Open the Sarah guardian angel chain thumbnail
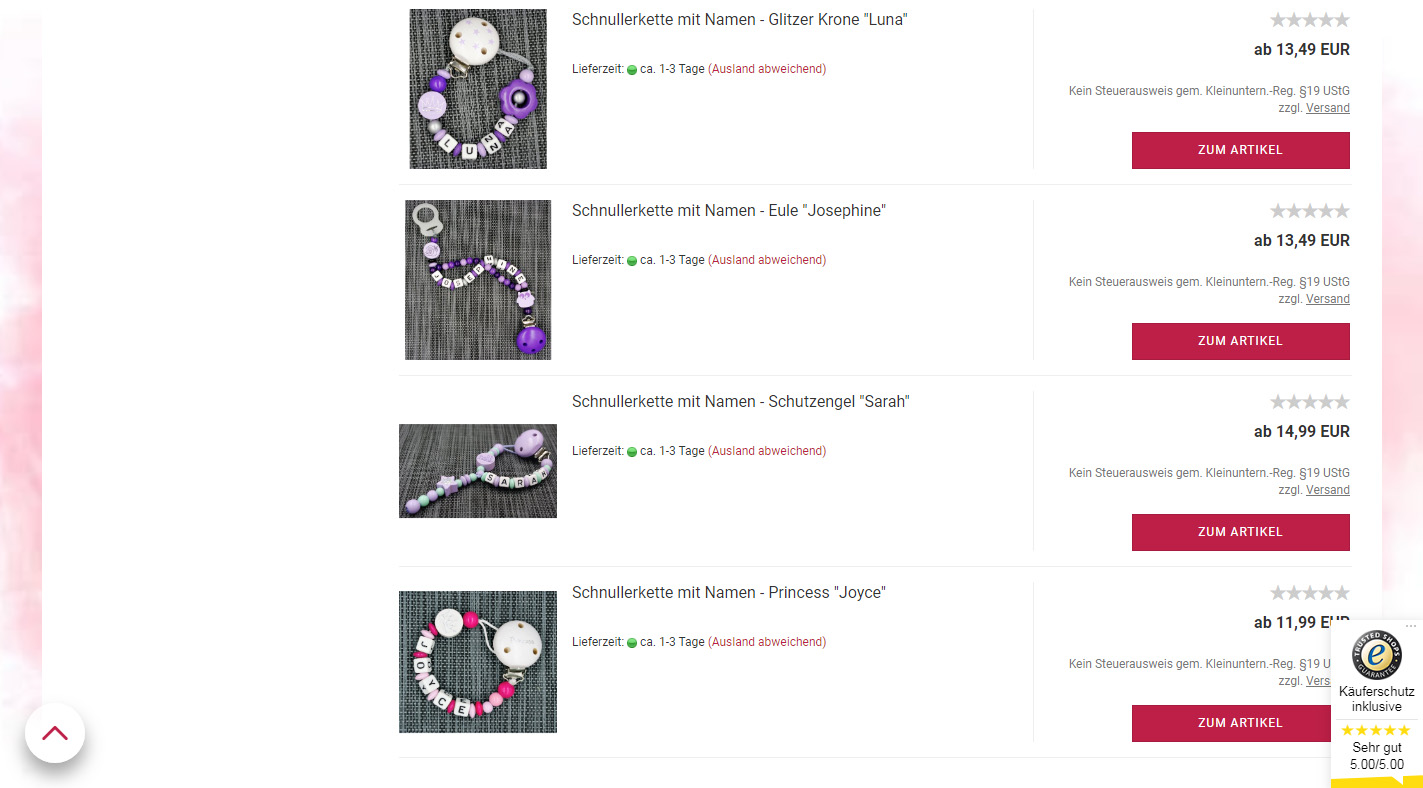1423x788 pixels. (478, 471)
